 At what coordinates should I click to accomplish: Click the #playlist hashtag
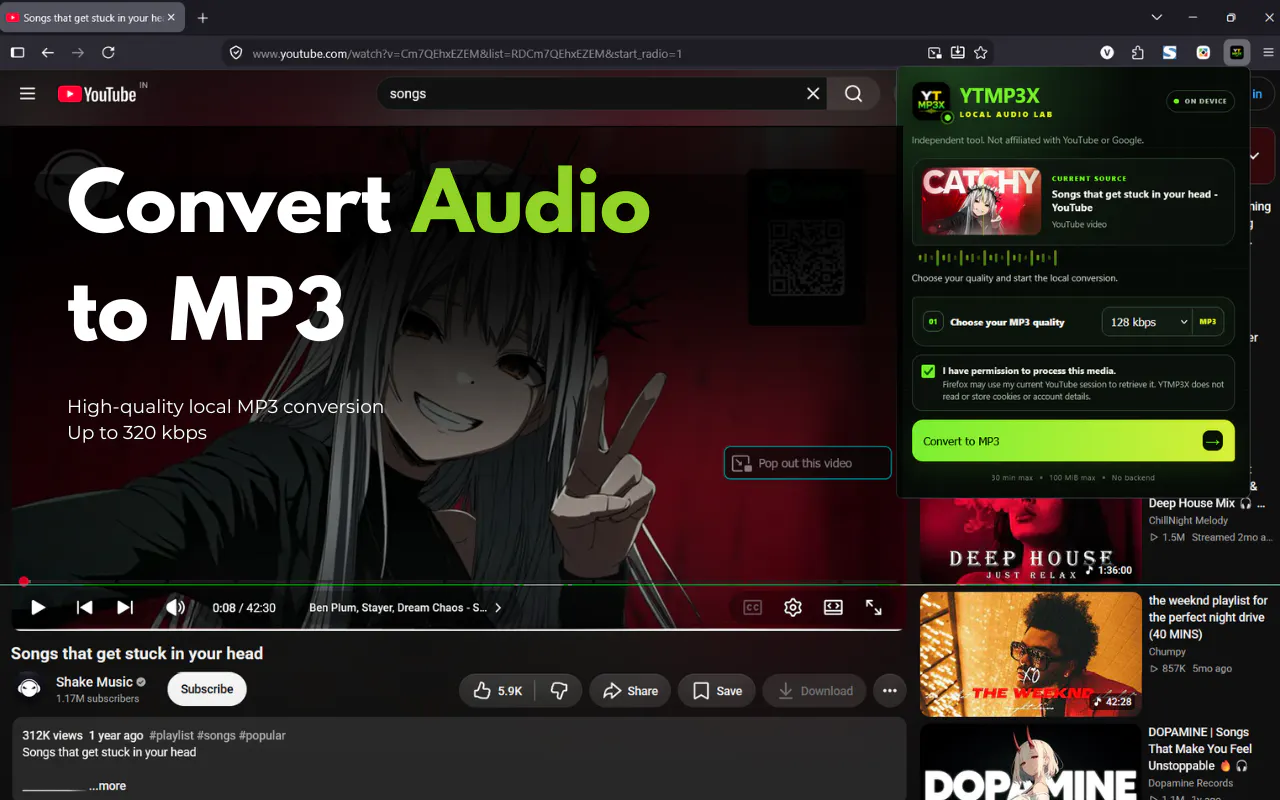pyautogui.click(x=171, y=735)
